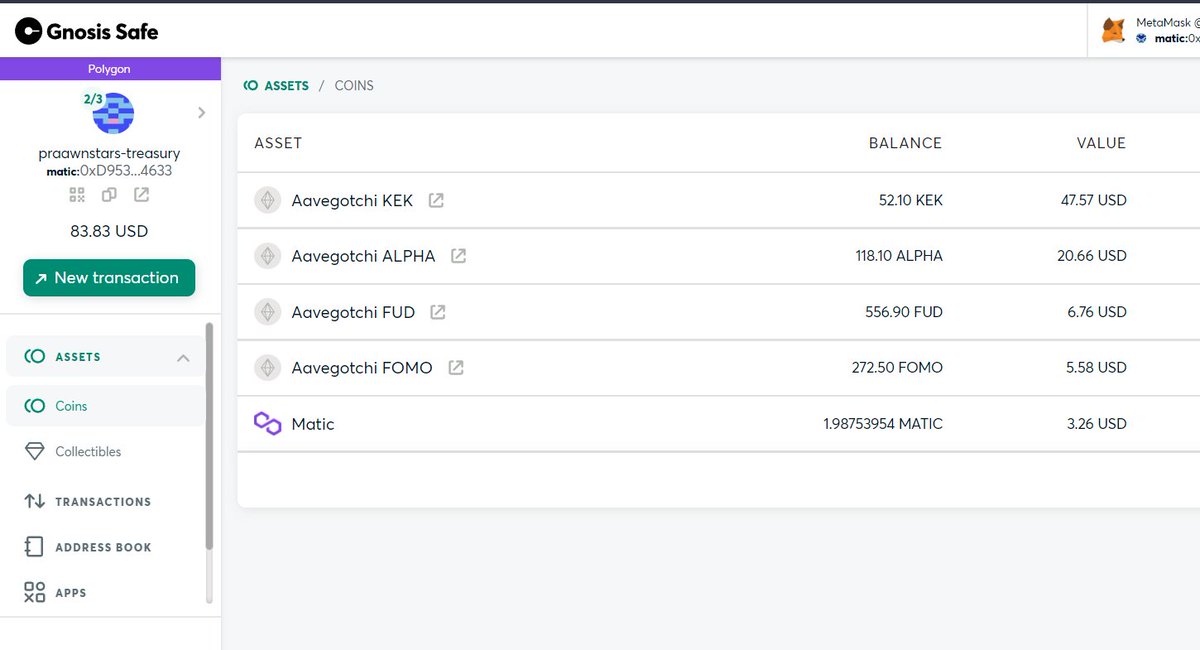Sort by ASSET column header
The height and width of the screenshot is (650, 1200).
[278, 143]
